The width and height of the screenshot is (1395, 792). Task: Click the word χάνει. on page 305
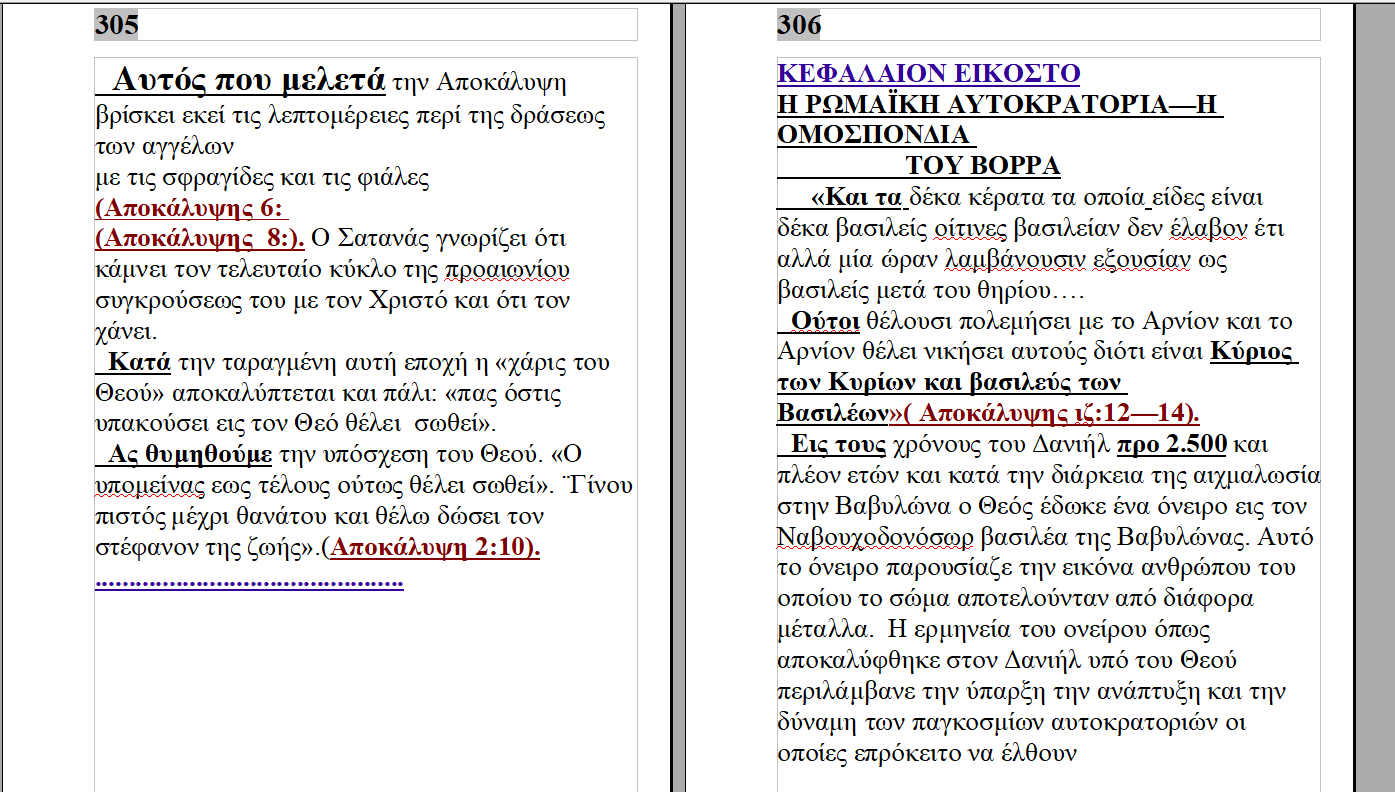(127, 332)
